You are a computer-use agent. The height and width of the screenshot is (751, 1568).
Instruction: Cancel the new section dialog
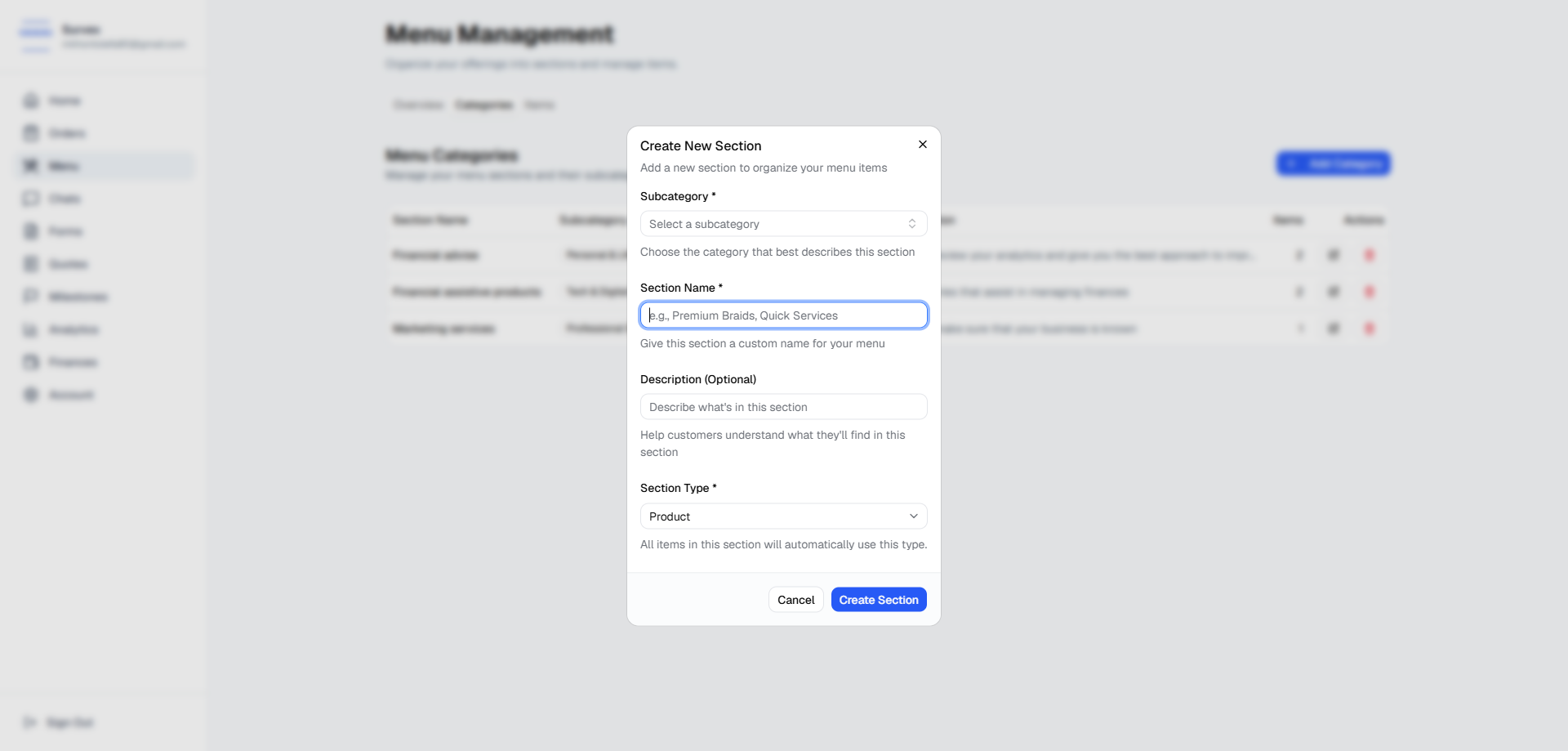(x=796, y=600)
